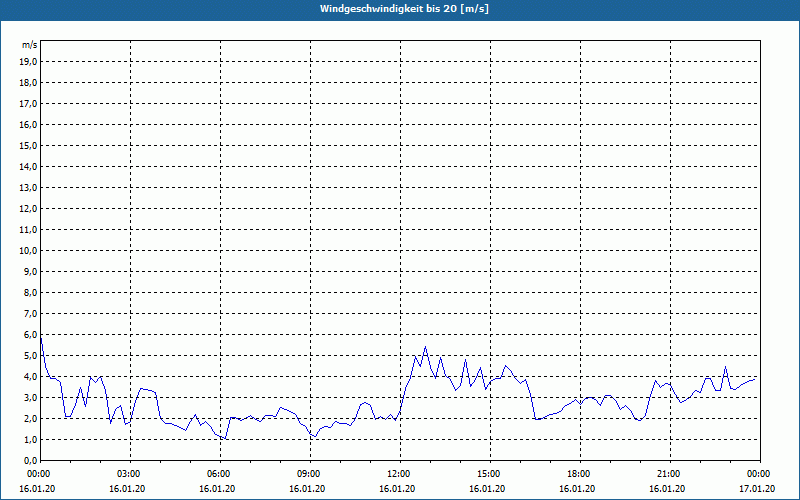Image resolution: width=800 pixels, height=500 pixels.
Task: Click the wind curve minimum just before 06:00
Action: tap(225, 439)
